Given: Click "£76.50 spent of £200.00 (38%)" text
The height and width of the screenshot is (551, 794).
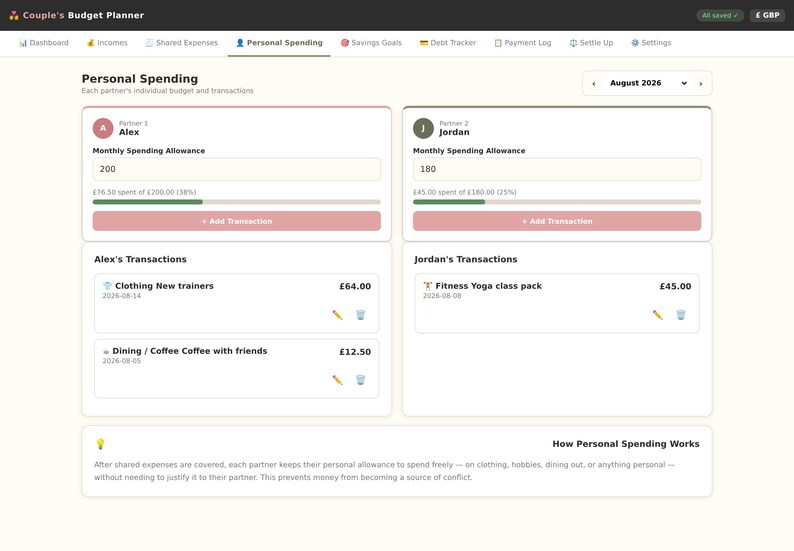Looking at the screenshot, I should (144, 192).
